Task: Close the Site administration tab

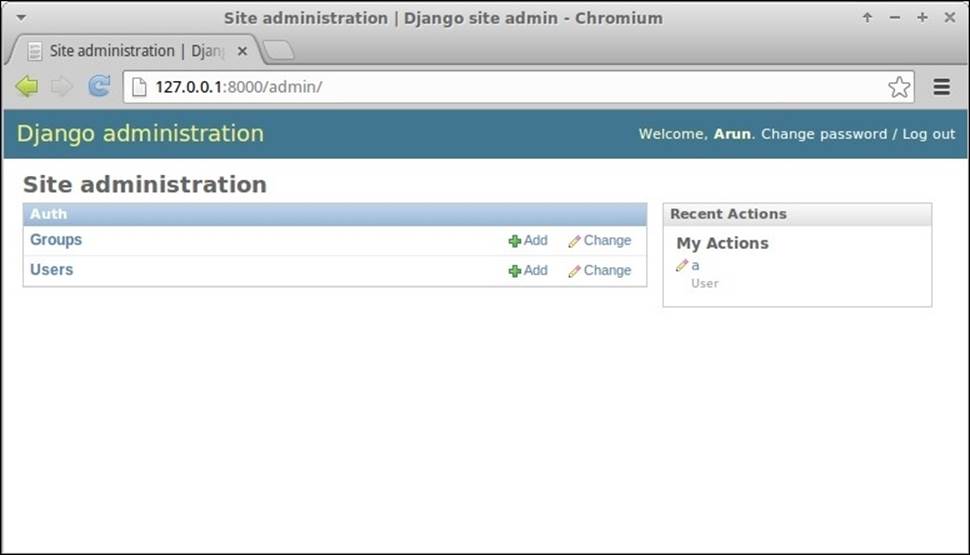Action: (242, 51)
